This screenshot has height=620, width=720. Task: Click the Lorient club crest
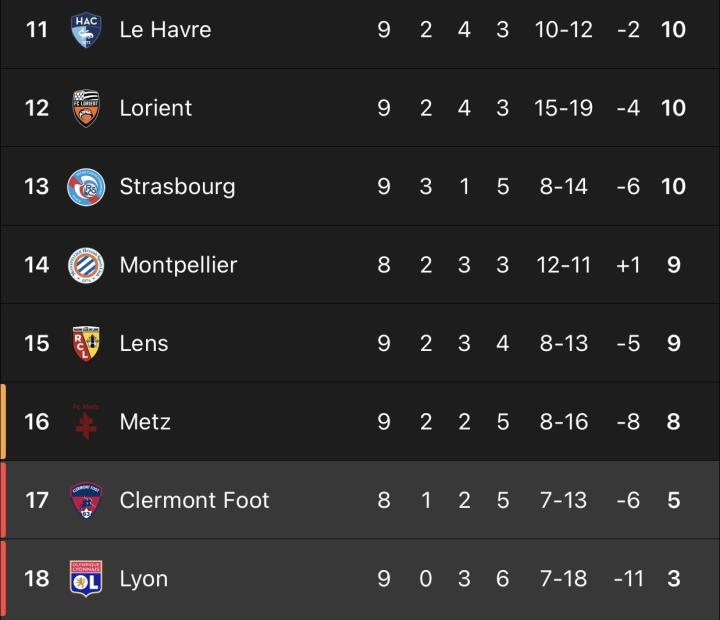point(86,108)
